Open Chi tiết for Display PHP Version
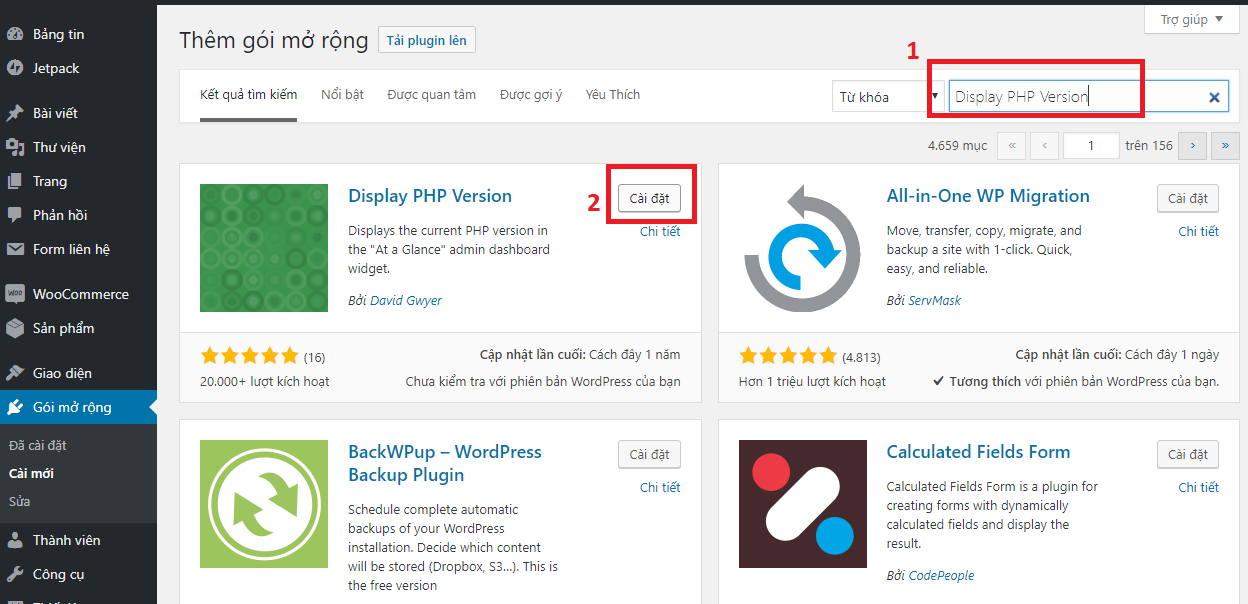 click(x=660, y=231)
